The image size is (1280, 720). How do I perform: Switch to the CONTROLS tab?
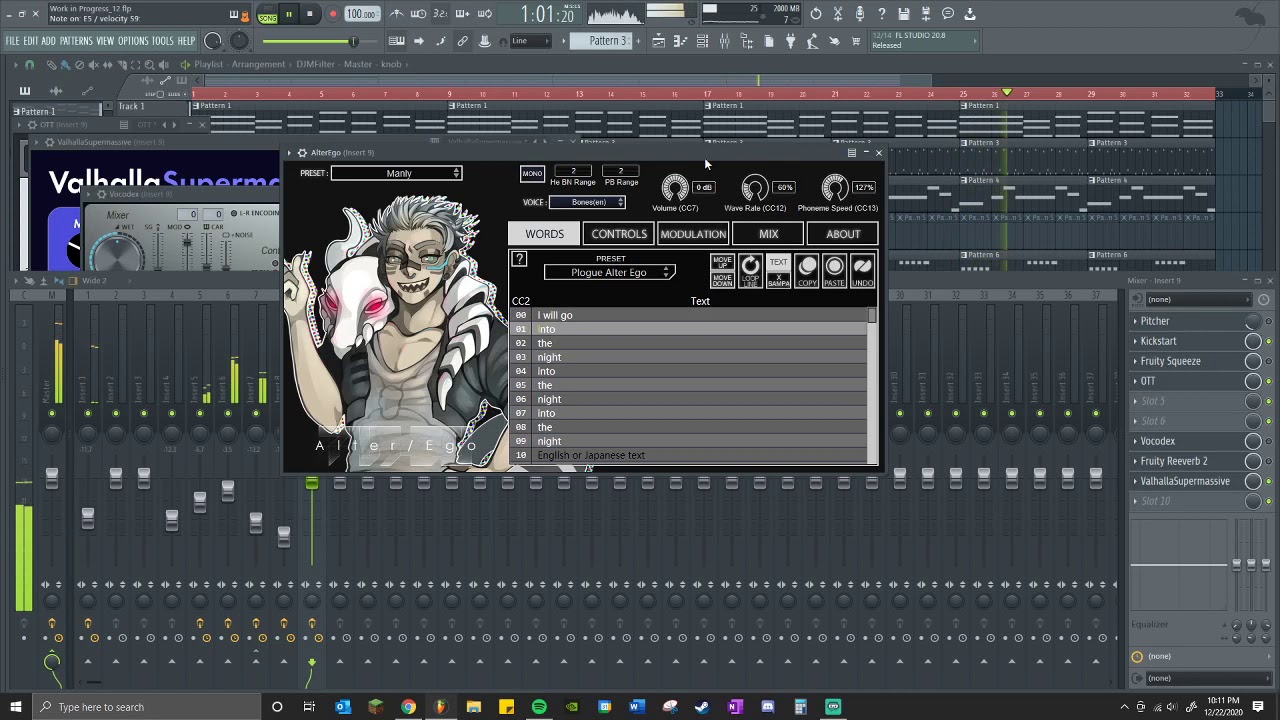619,234
